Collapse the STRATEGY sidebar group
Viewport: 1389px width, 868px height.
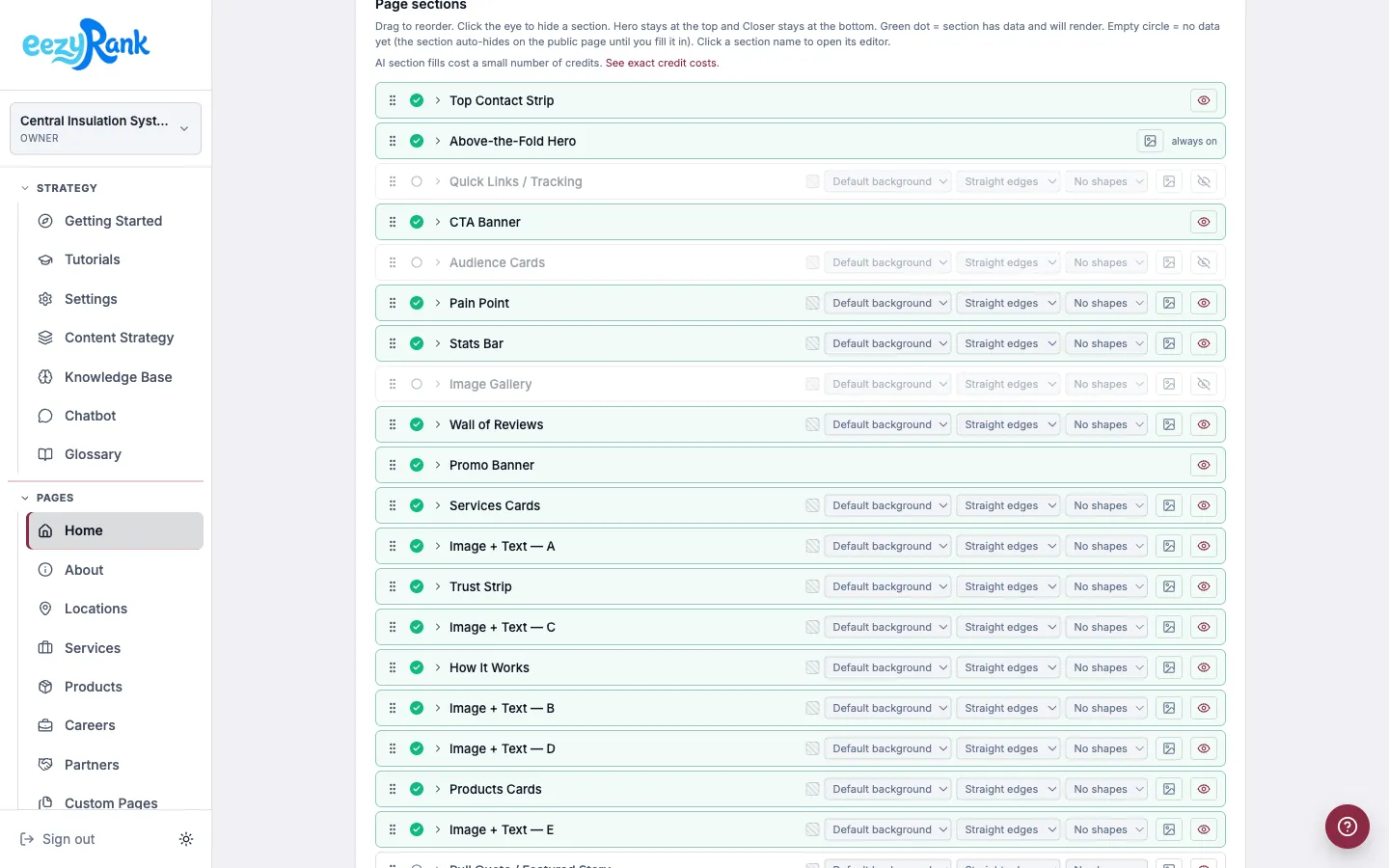(59, 188)
